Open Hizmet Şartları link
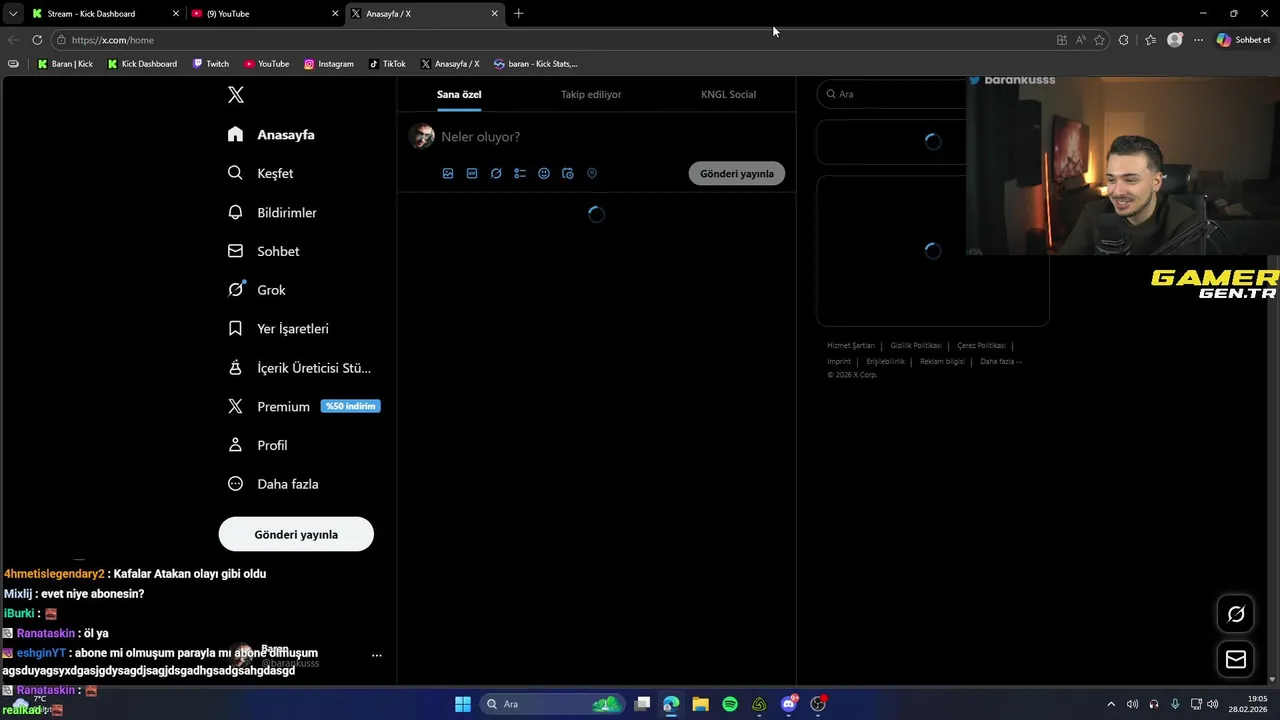This screenshot has height=720, width=1280. pyautogui.click(x=851, y=345)
